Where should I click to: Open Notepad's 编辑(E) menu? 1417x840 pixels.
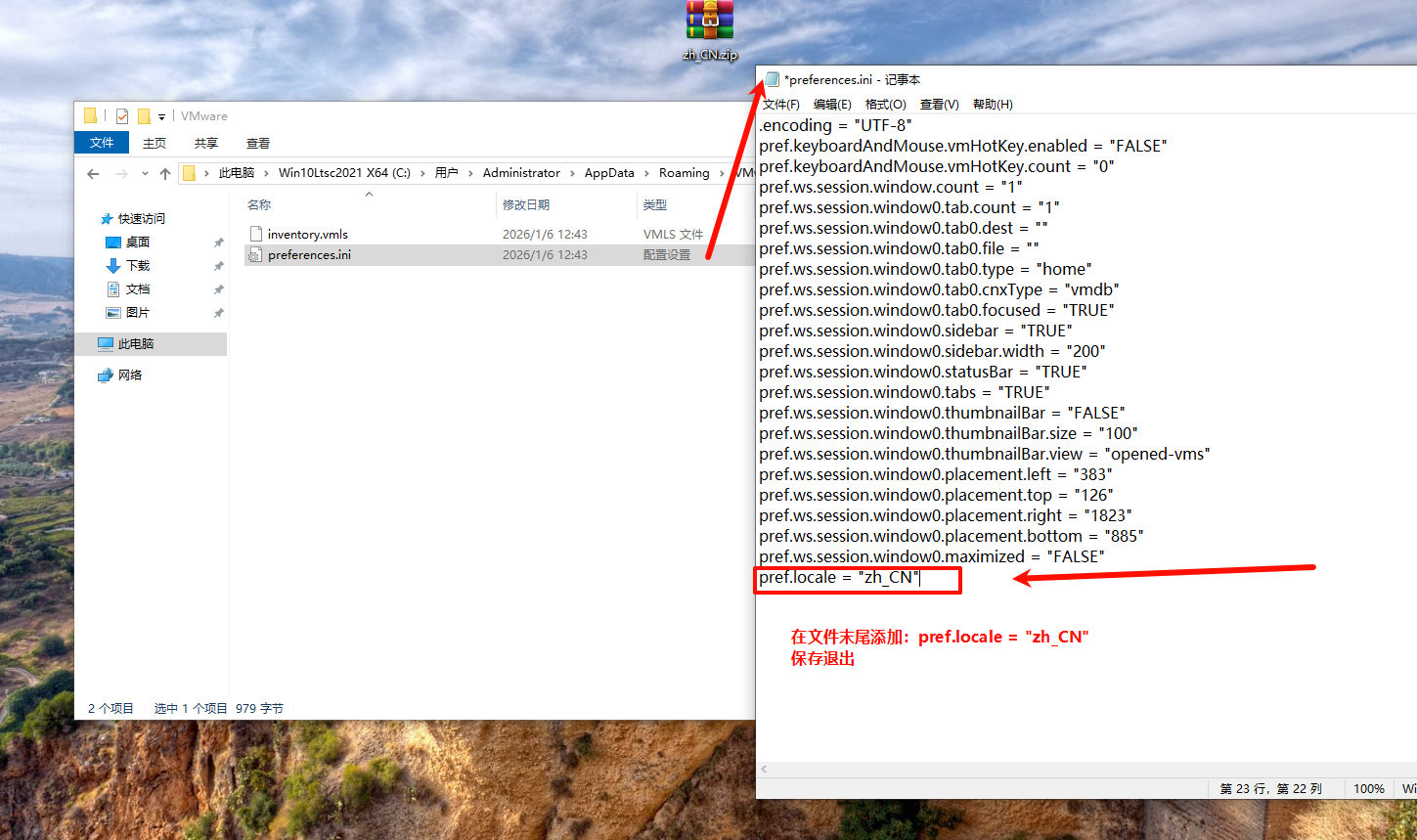click(x=832, y=105)
